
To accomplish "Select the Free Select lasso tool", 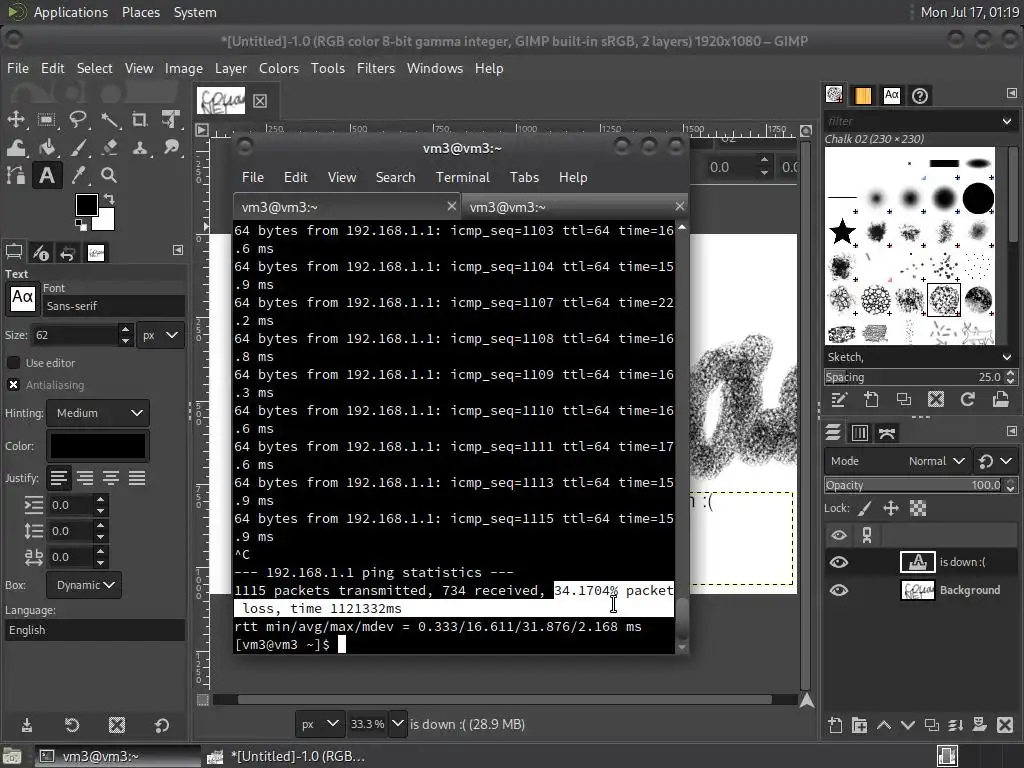I will point(78,119).
